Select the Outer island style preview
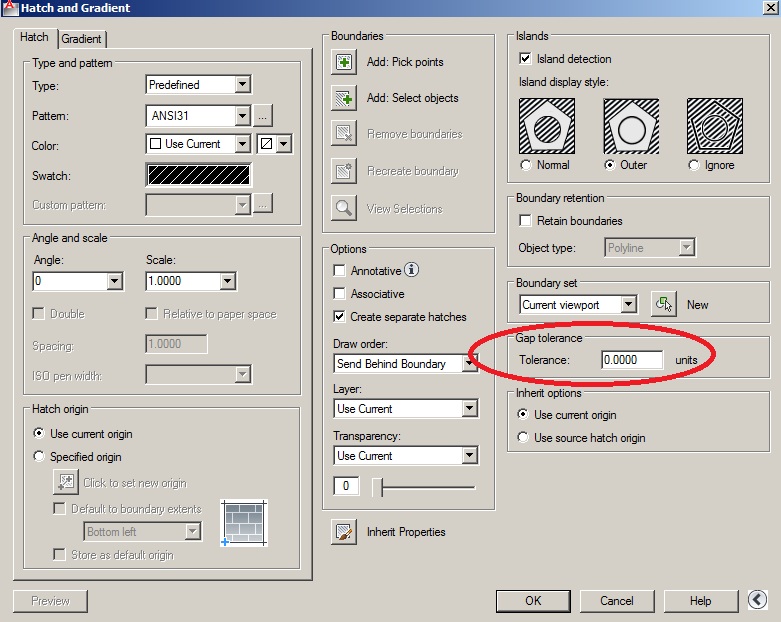 coord(631,126)
